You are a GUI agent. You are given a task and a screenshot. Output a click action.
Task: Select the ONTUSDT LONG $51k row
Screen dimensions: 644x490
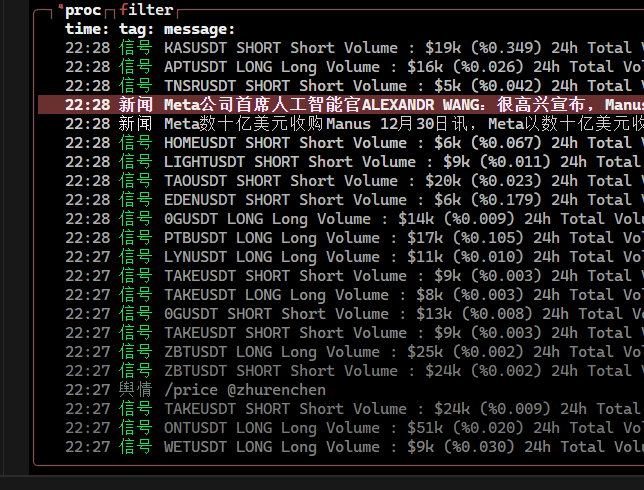[341, 428]
